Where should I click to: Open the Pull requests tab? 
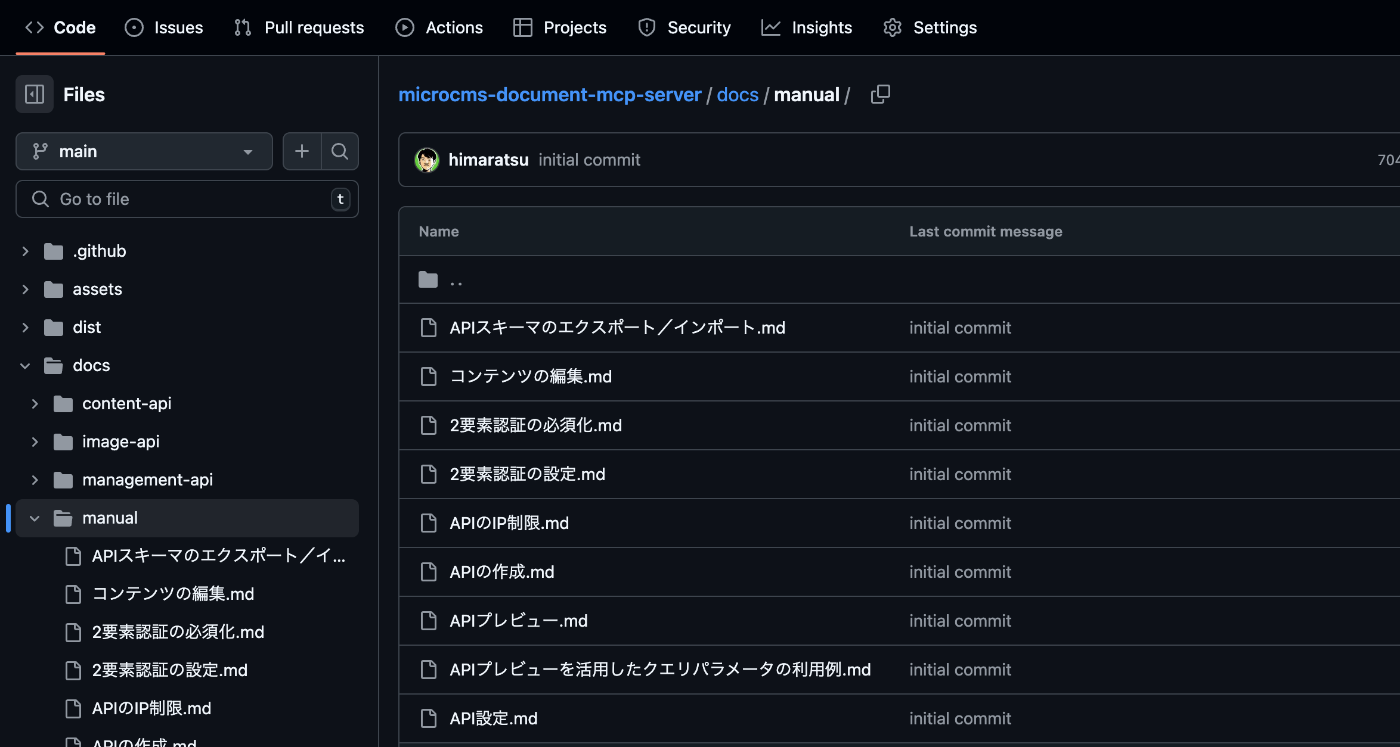(x=299, y=27)
